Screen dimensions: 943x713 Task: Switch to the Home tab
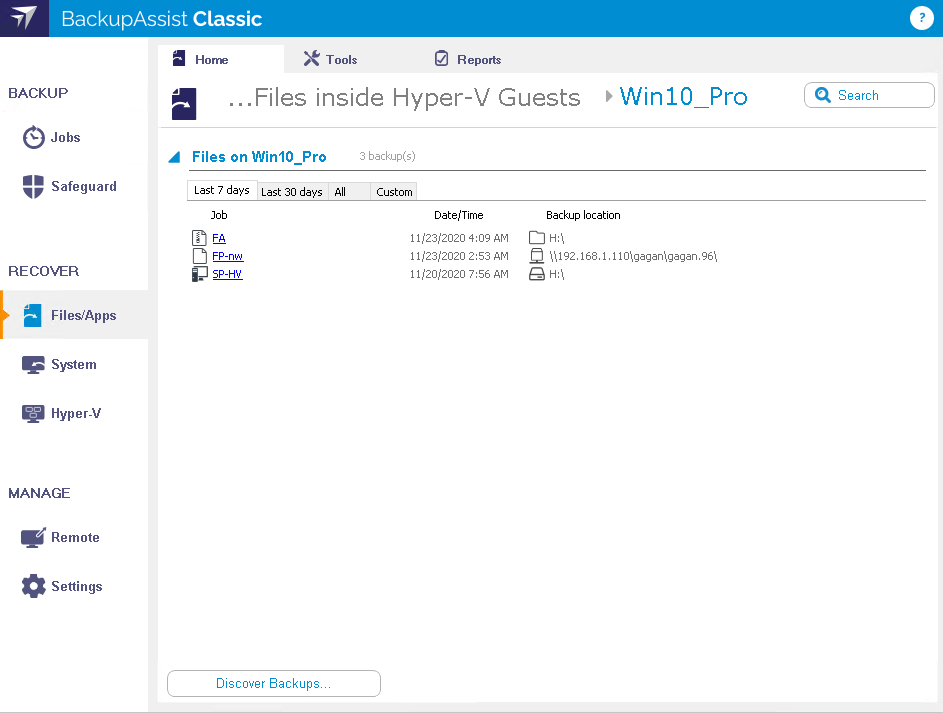tap(221, 59)
